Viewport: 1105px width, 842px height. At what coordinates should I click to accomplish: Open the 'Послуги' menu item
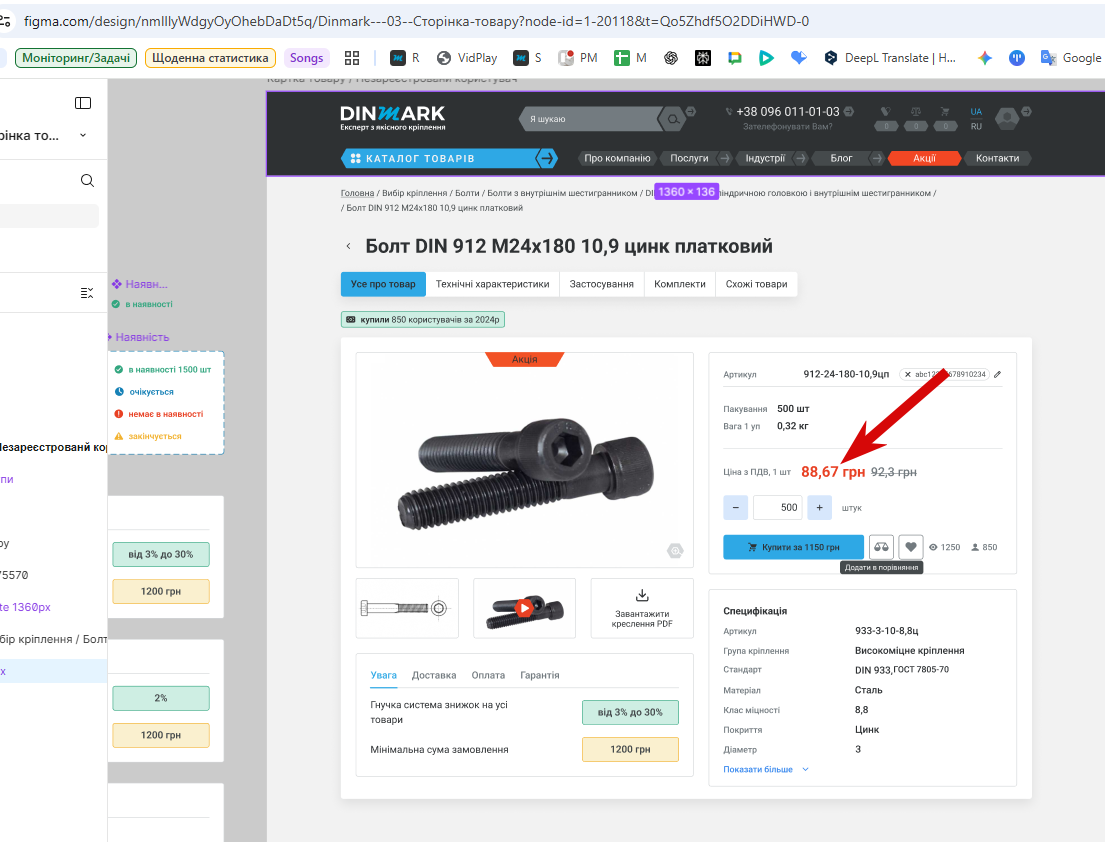point(689,159)
